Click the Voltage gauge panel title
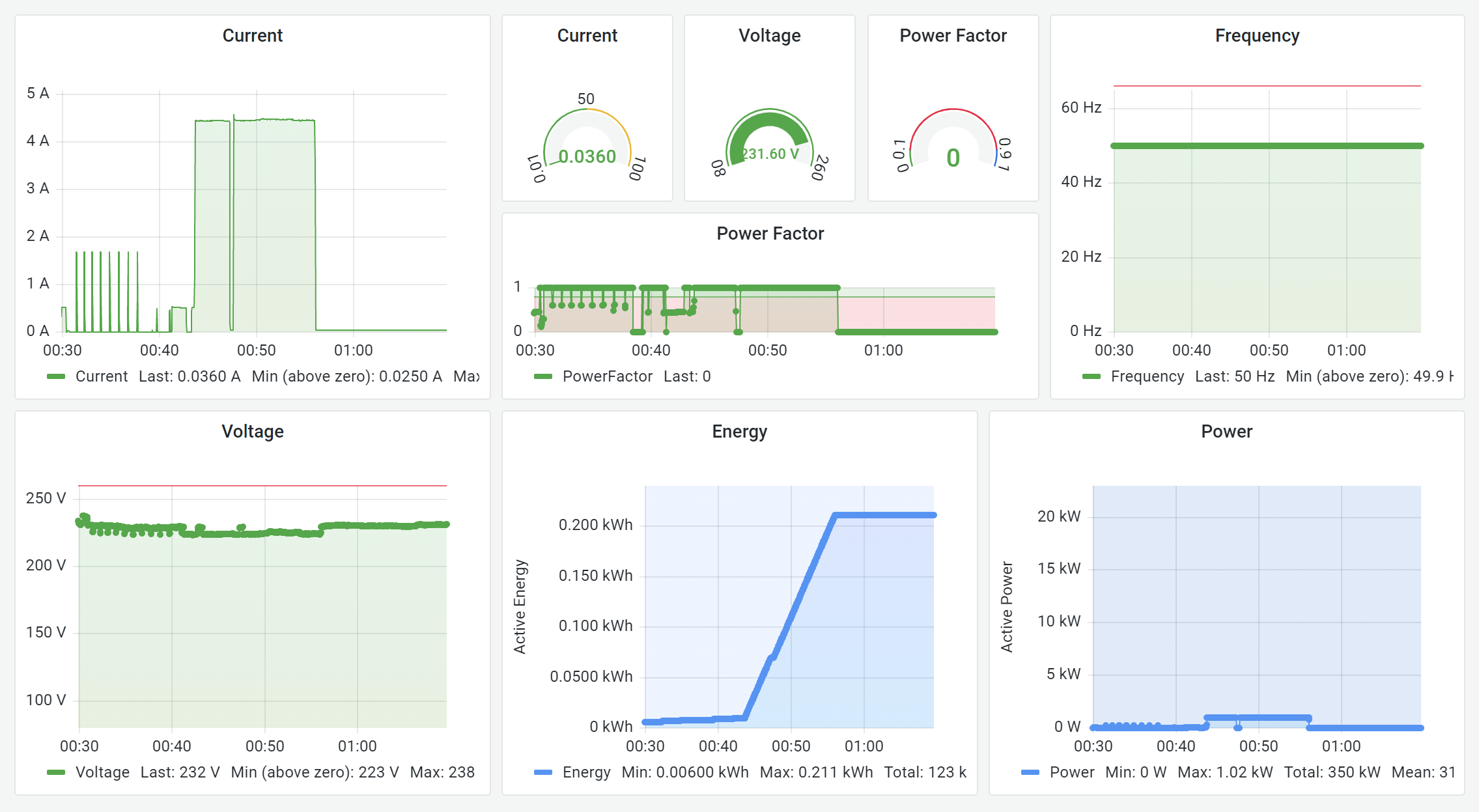The width and height of the screenshot is (1479, 812). coord(769,35)
